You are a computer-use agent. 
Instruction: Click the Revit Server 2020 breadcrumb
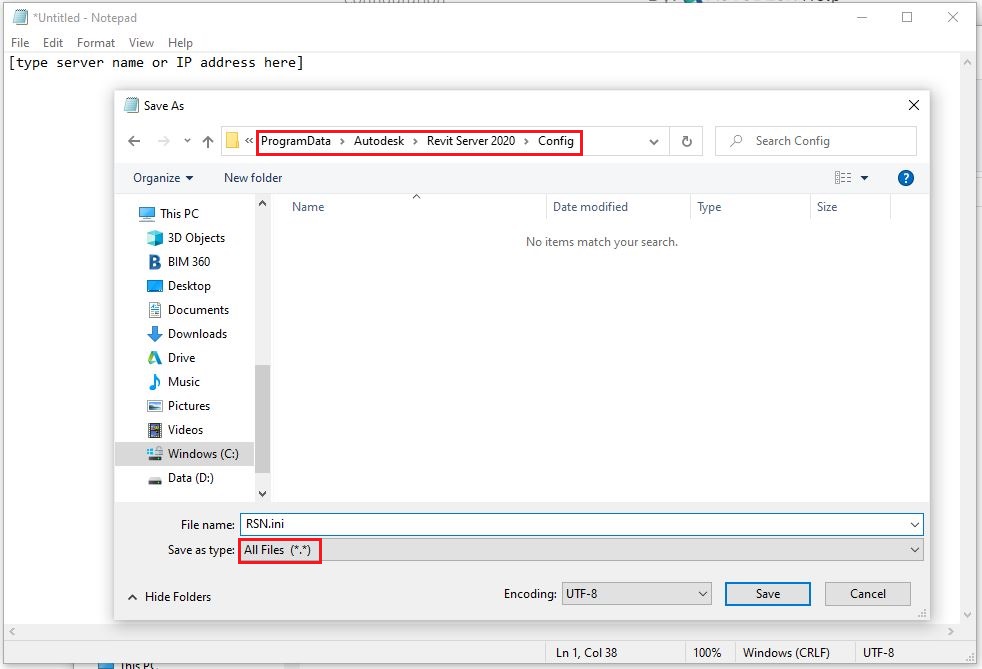pyautogui.click(x=471, y=141)
